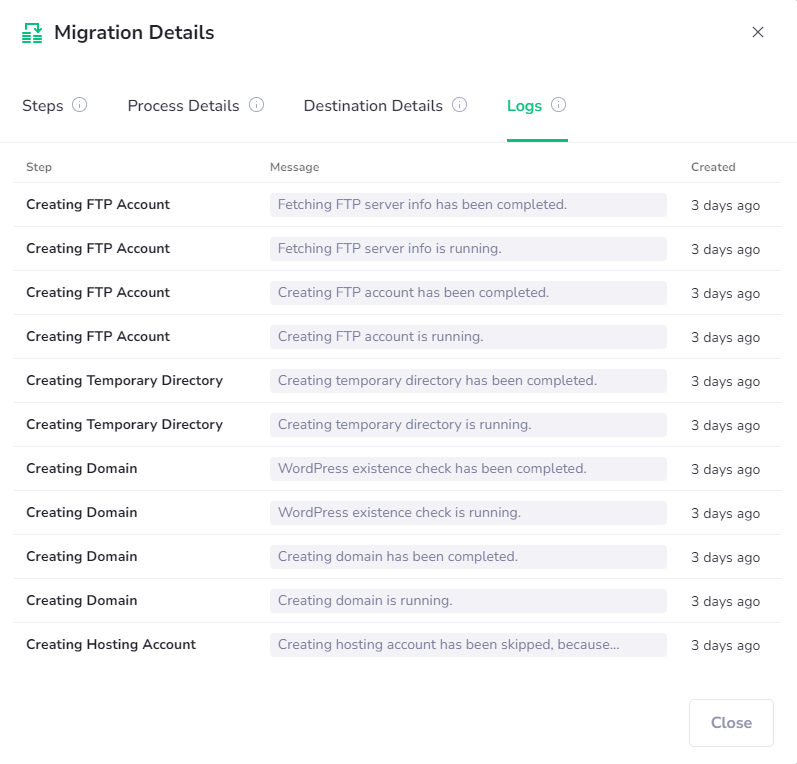Click the Created column header
This screenshot has width=797, height=764.
click(x=713, y=167)
